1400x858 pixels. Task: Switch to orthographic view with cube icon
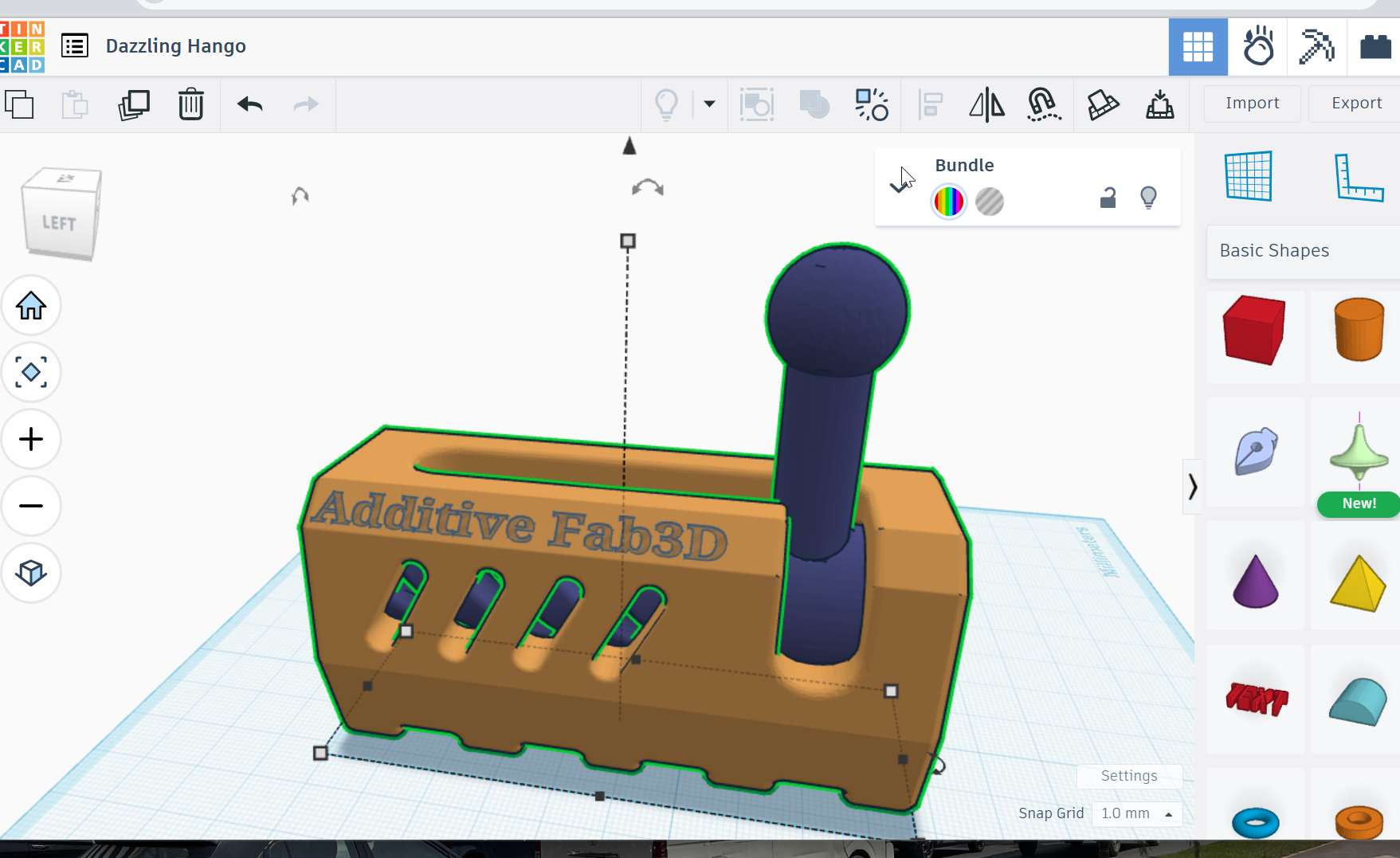pyautogui.click(x=31, y=573)
